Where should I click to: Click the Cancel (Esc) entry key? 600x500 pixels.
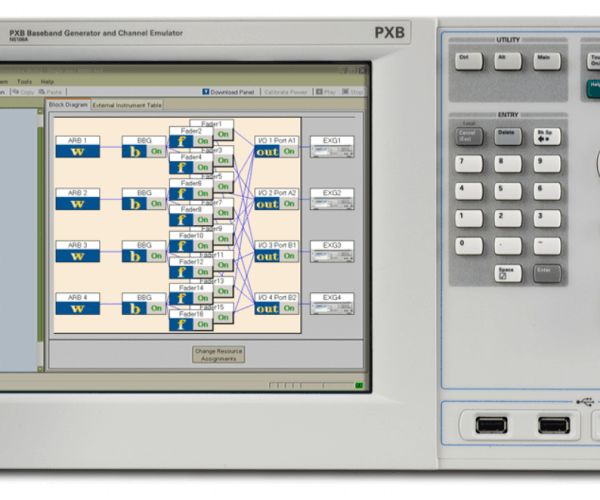[469, 137]
